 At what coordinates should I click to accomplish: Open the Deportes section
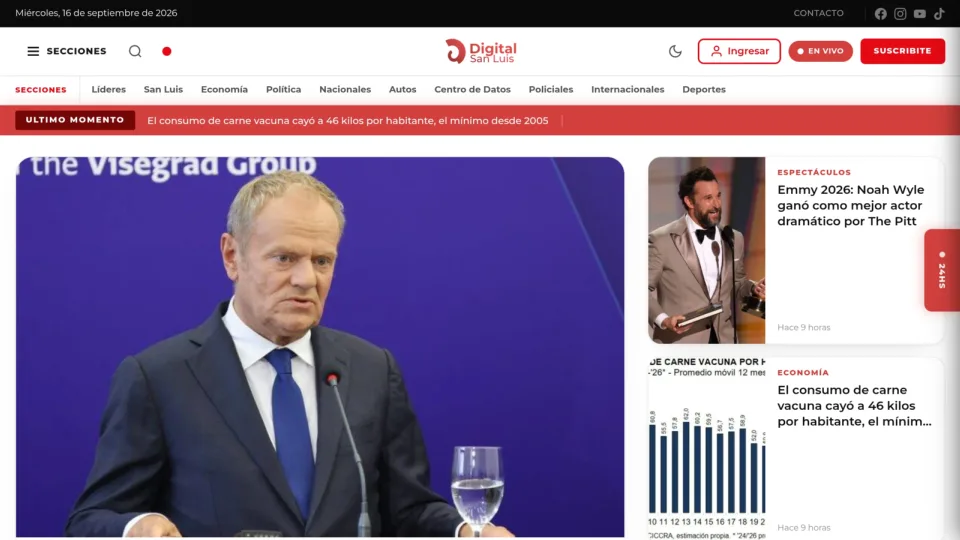tap(704, 89)
